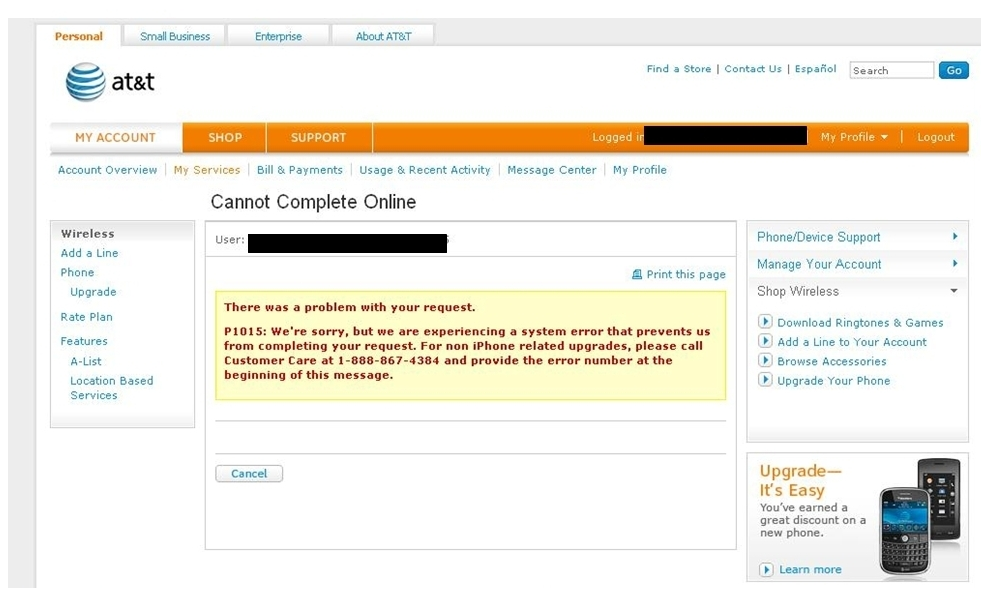Click arrow icon next to Add a Line to Your Account
981x589 pixels.
(765, 341)
